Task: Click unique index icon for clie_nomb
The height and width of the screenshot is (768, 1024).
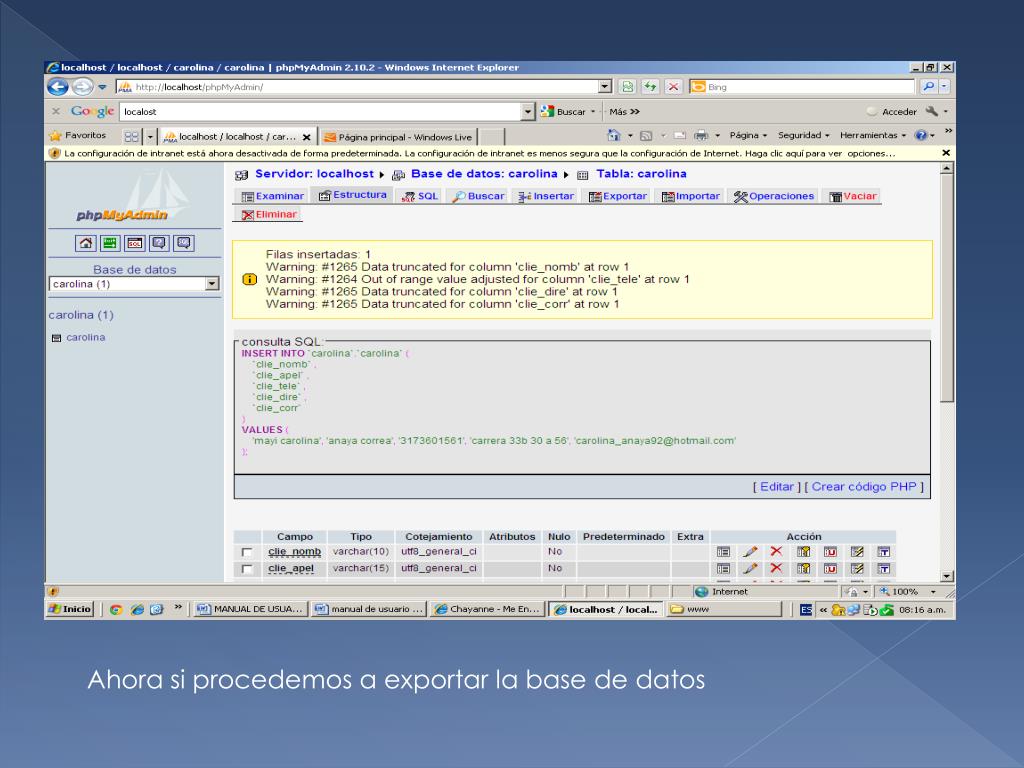Action: click(x=830, y=552)
